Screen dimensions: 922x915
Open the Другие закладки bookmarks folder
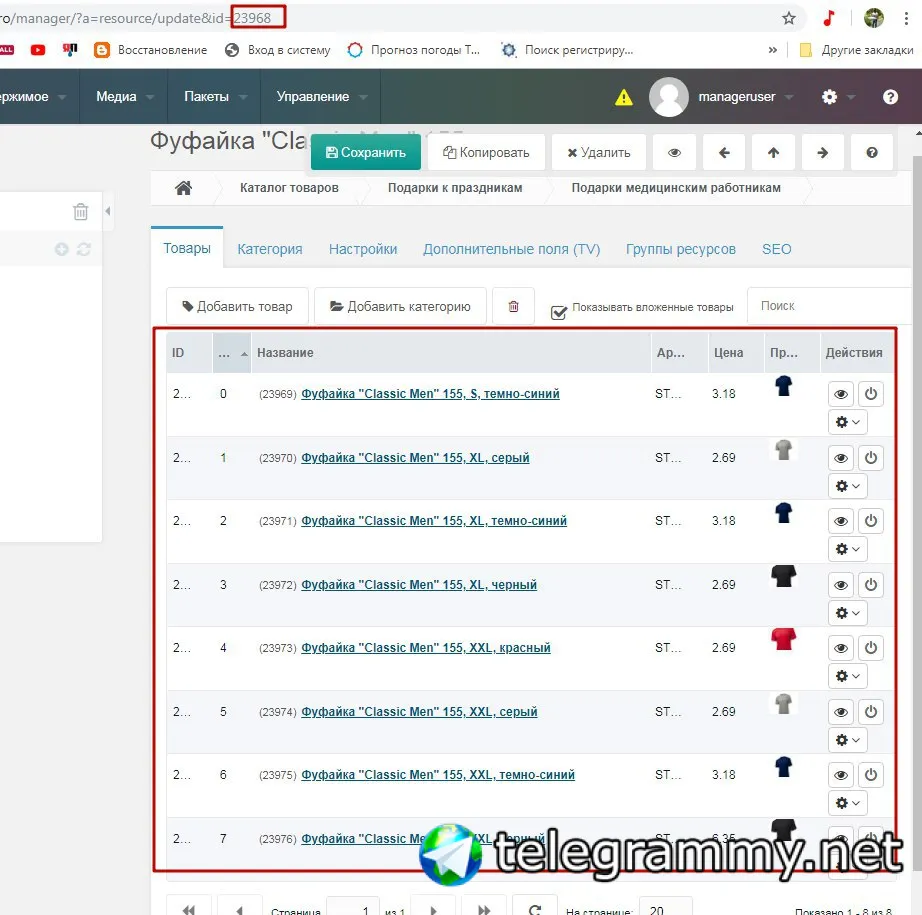tap(857, 50)
